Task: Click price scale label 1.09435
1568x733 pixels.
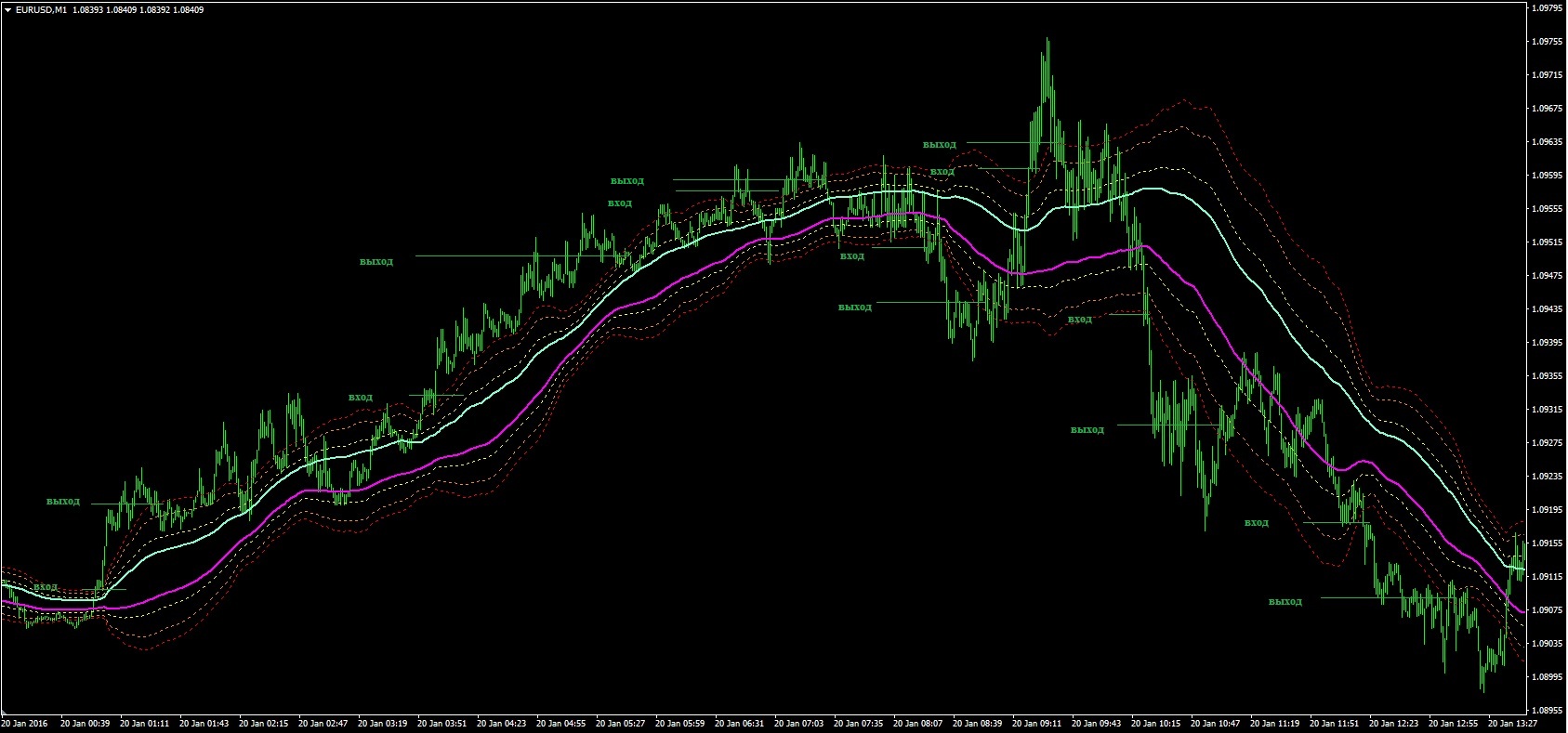Action: (x=1548, y=309)
